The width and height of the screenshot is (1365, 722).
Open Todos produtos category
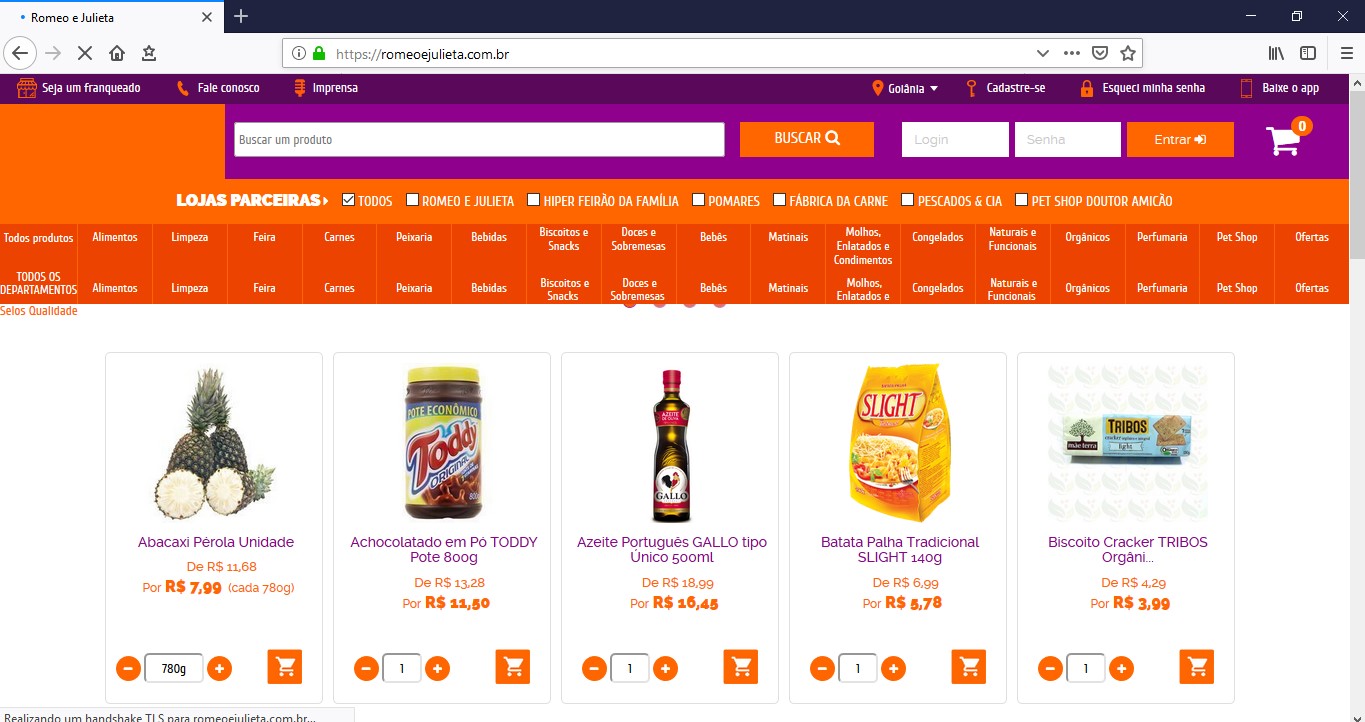tap(39, 238)
